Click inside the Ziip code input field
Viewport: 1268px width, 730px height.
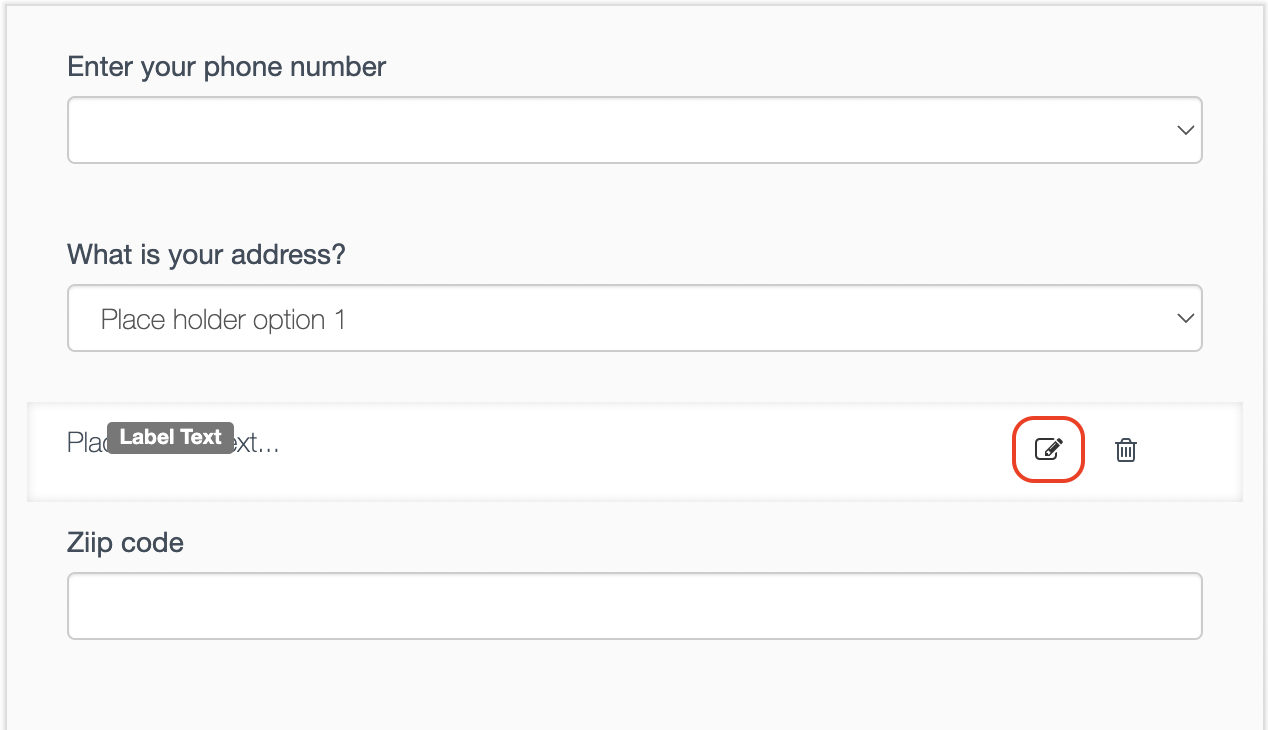click(635, 605)
